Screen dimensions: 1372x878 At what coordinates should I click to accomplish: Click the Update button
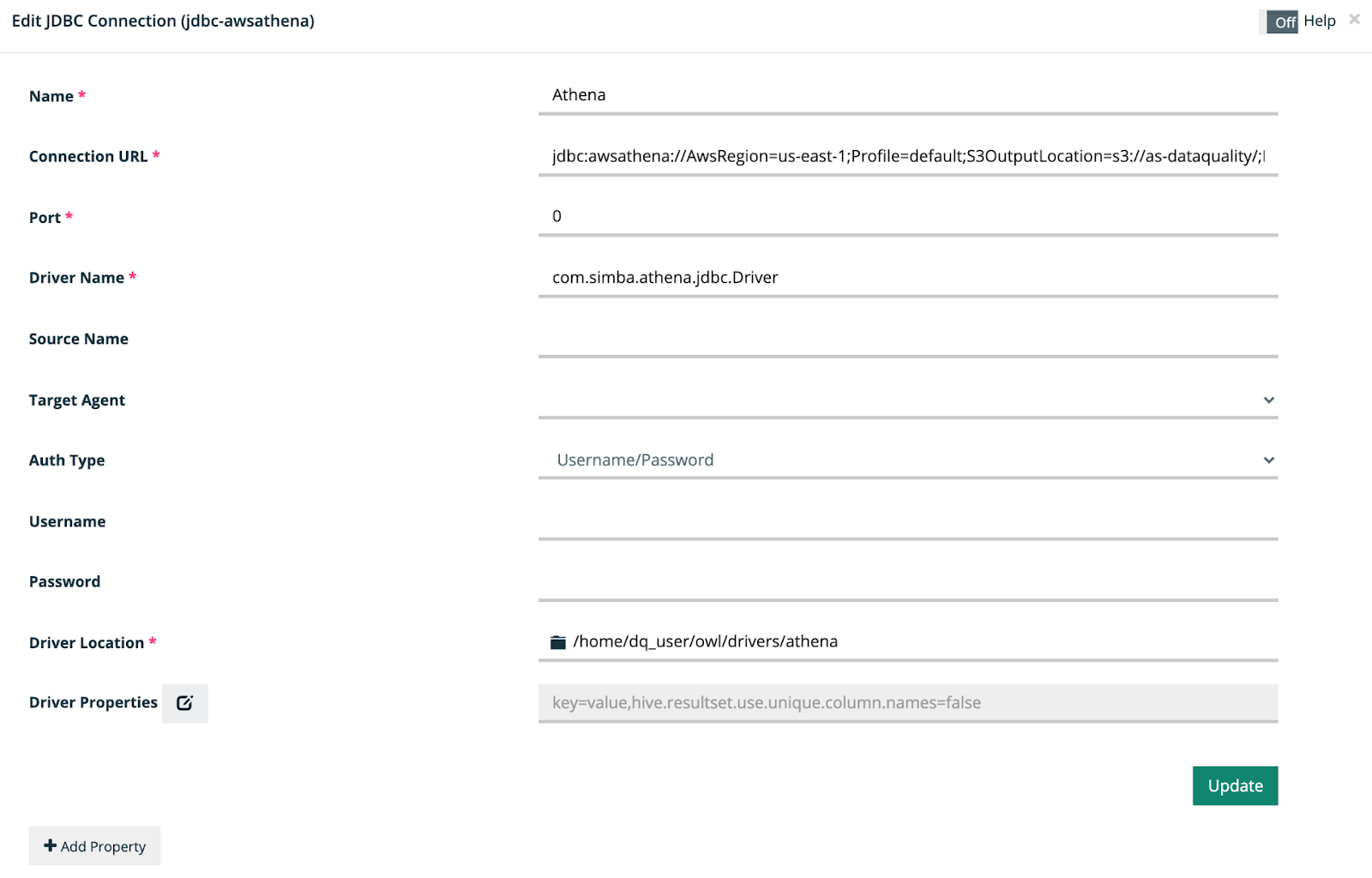[x=1235, y=785]
